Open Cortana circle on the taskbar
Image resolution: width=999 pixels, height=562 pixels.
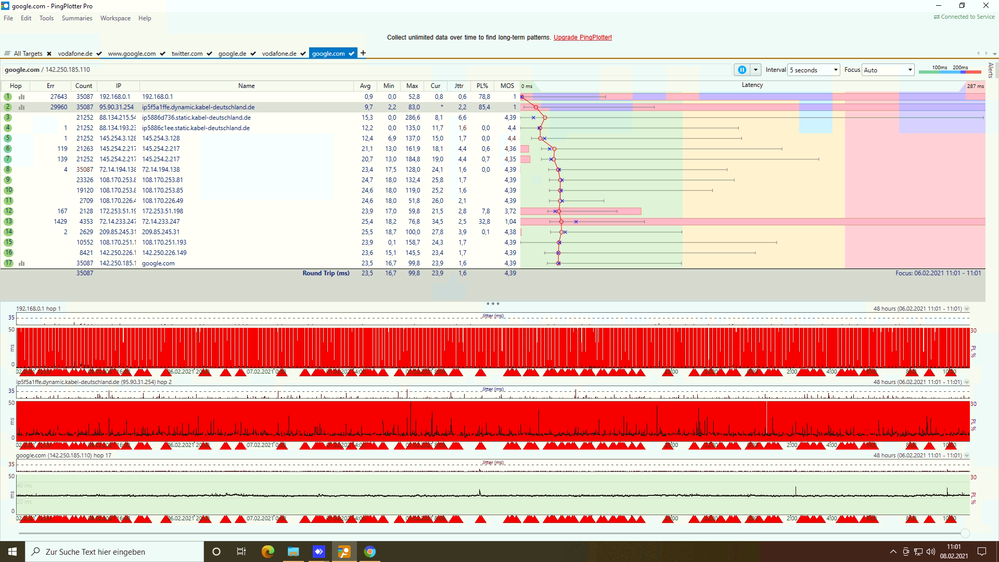click(216, 552)
